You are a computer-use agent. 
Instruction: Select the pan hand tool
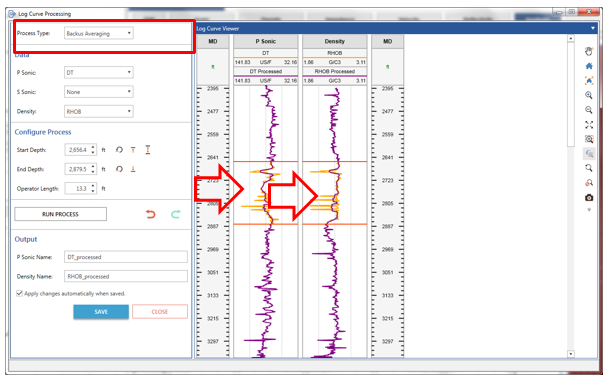[x=589, y=51]
